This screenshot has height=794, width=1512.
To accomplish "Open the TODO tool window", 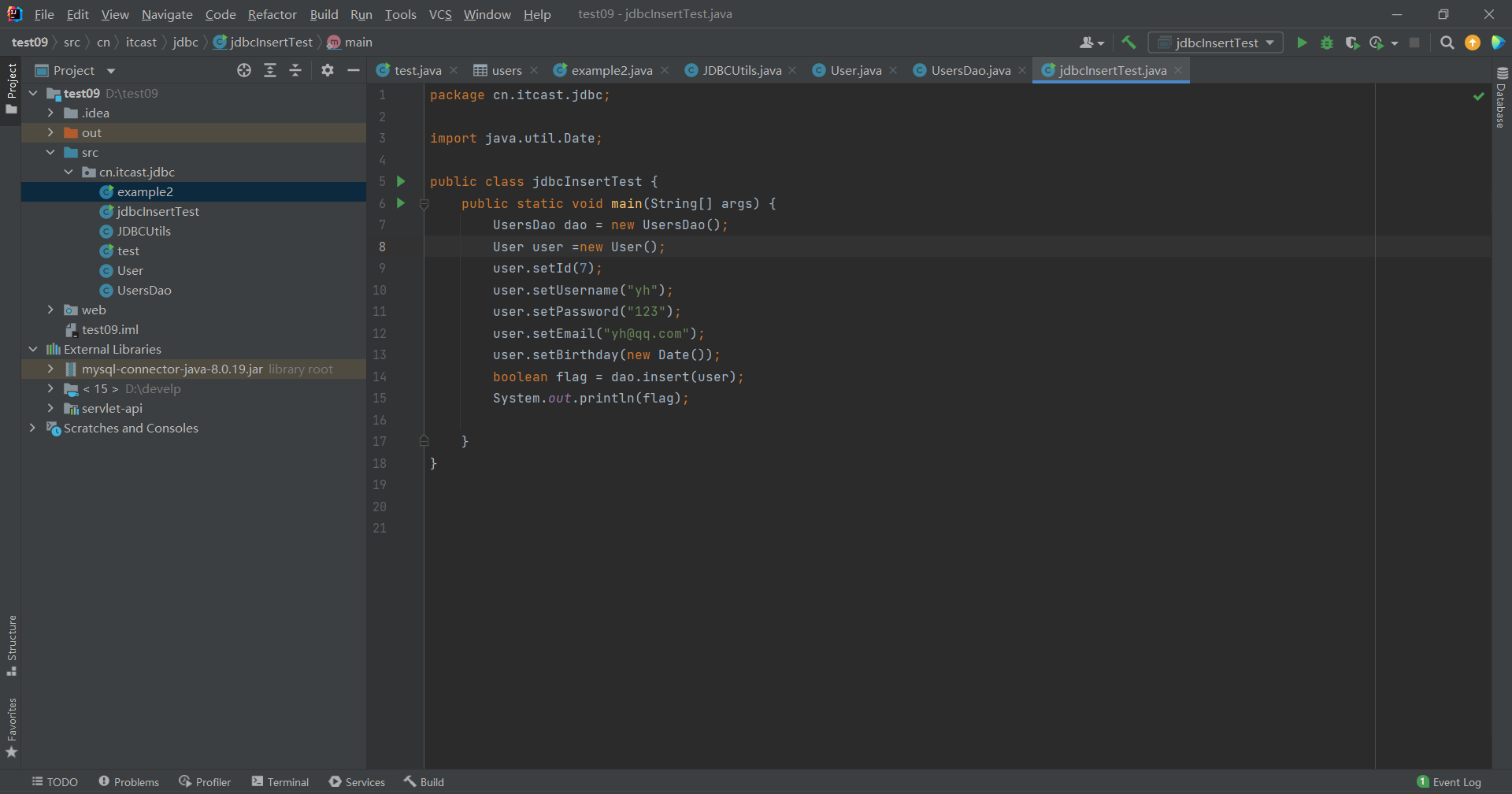I will point(55,781).
